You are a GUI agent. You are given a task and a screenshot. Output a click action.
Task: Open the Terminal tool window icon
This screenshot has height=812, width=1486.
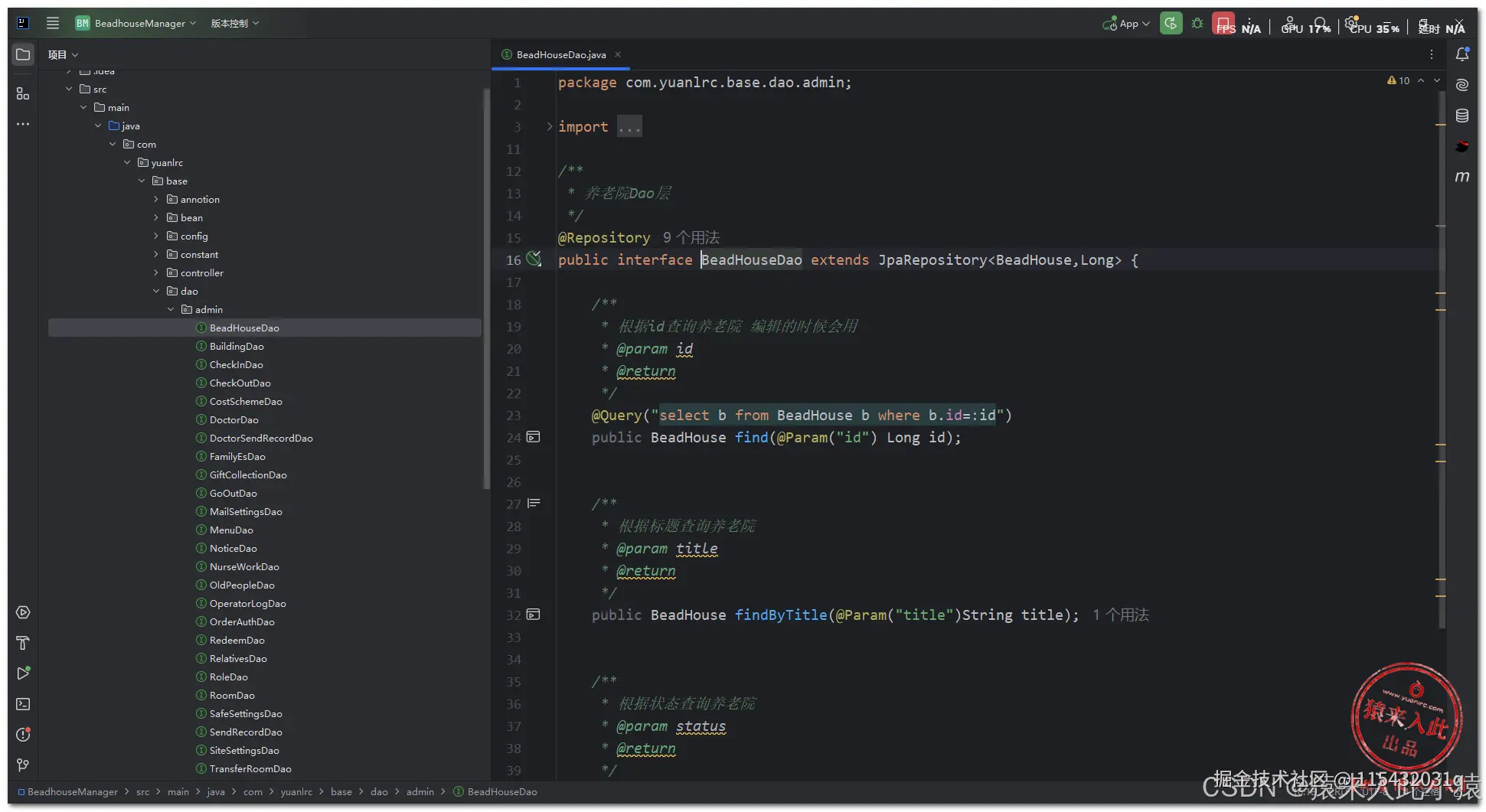click(x=23, y=704)
